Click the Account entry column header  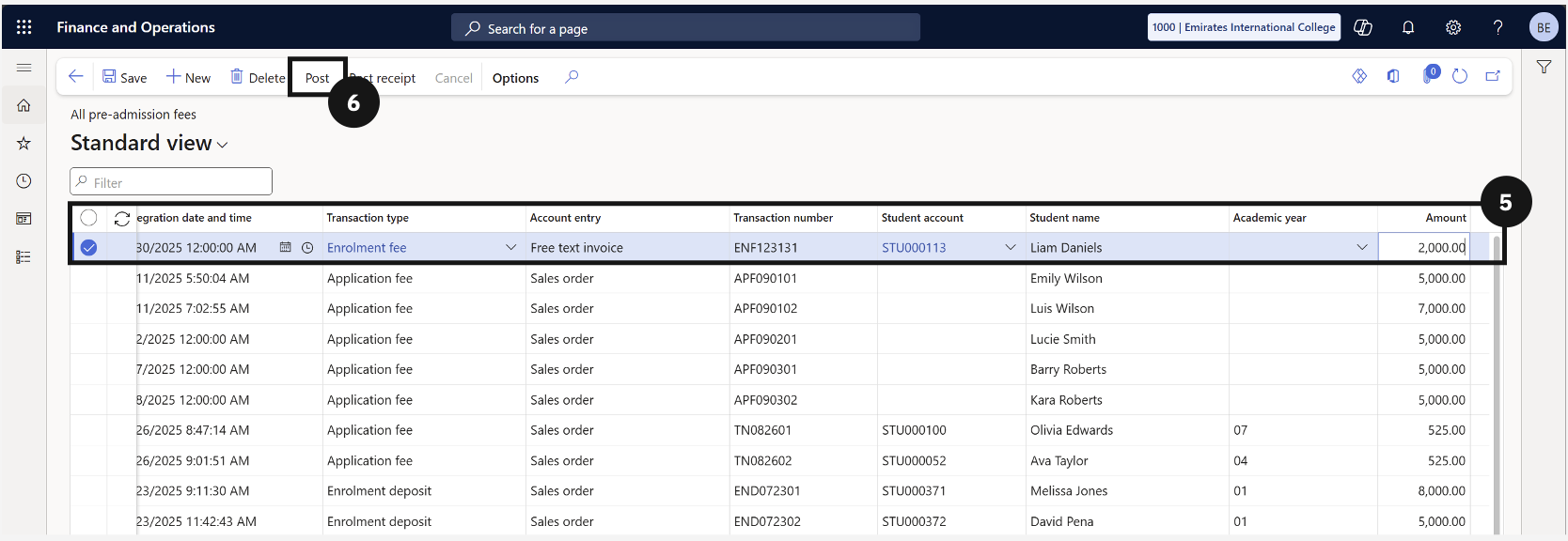click(565, 218)
